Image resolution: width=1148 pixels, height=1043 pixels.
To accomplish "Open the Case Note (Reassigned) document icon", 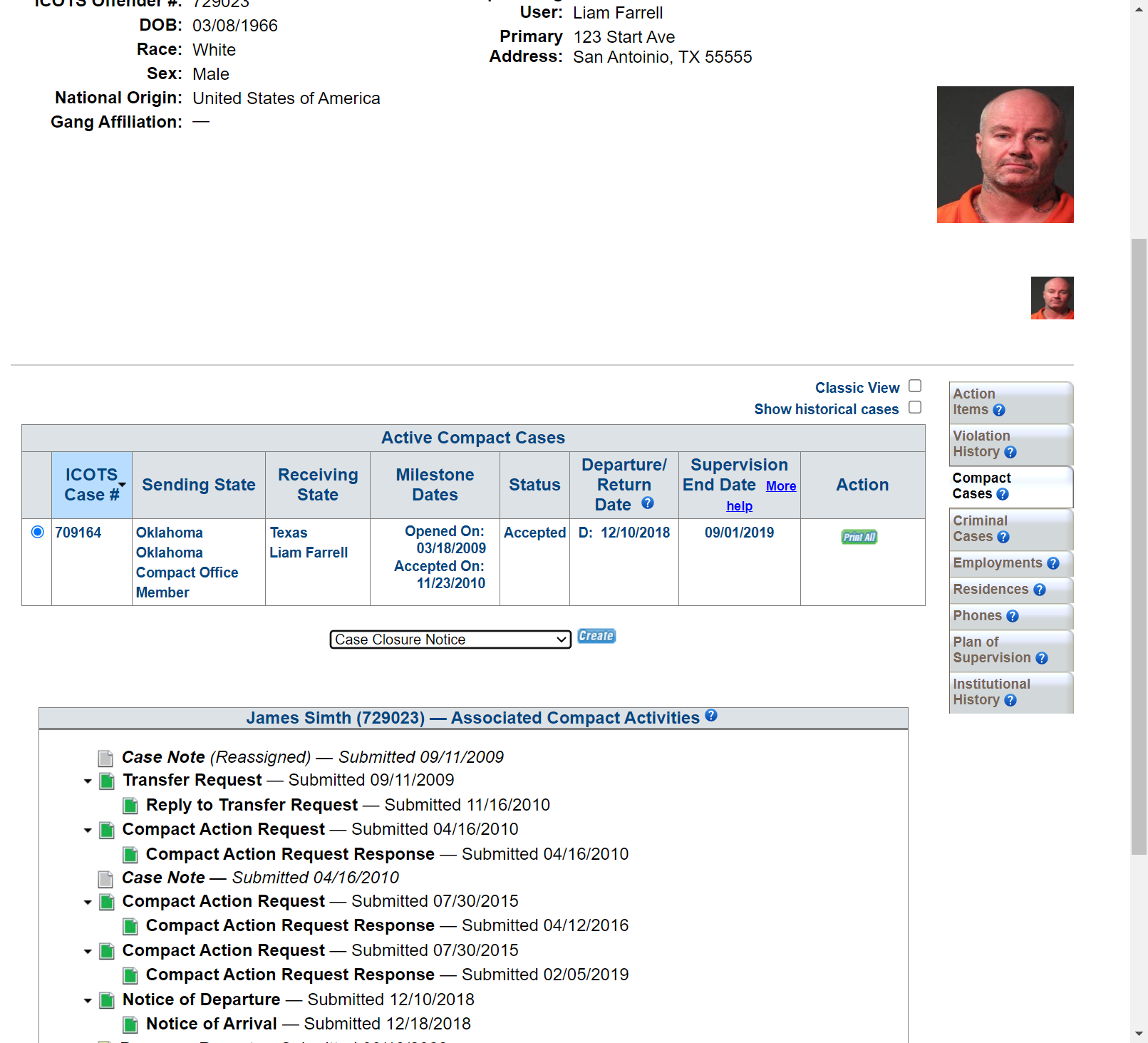I will (x=105, y=758).
